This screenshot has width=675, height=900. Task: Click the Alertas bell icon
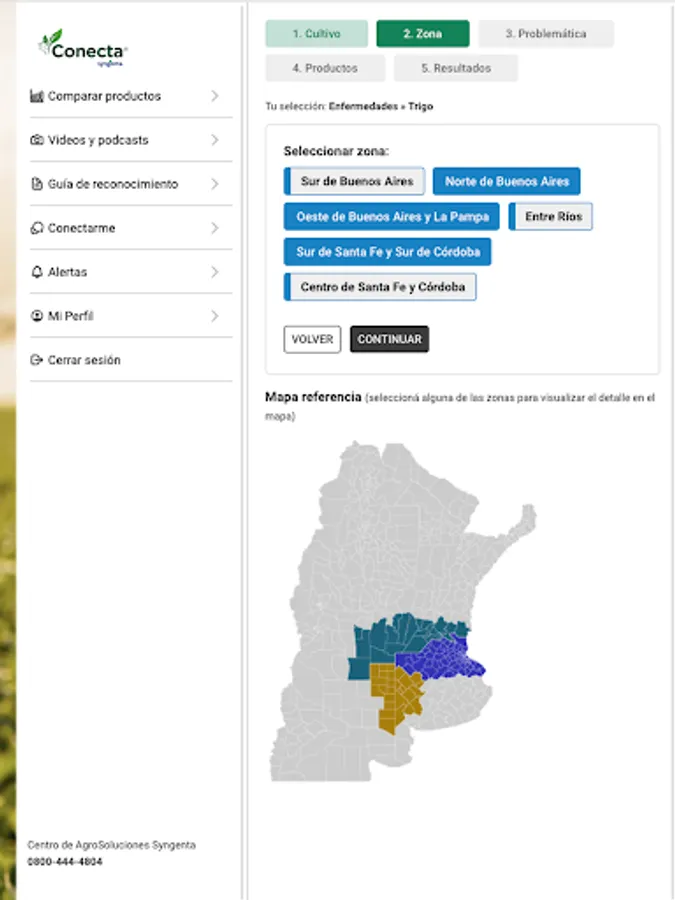(37, 272)
